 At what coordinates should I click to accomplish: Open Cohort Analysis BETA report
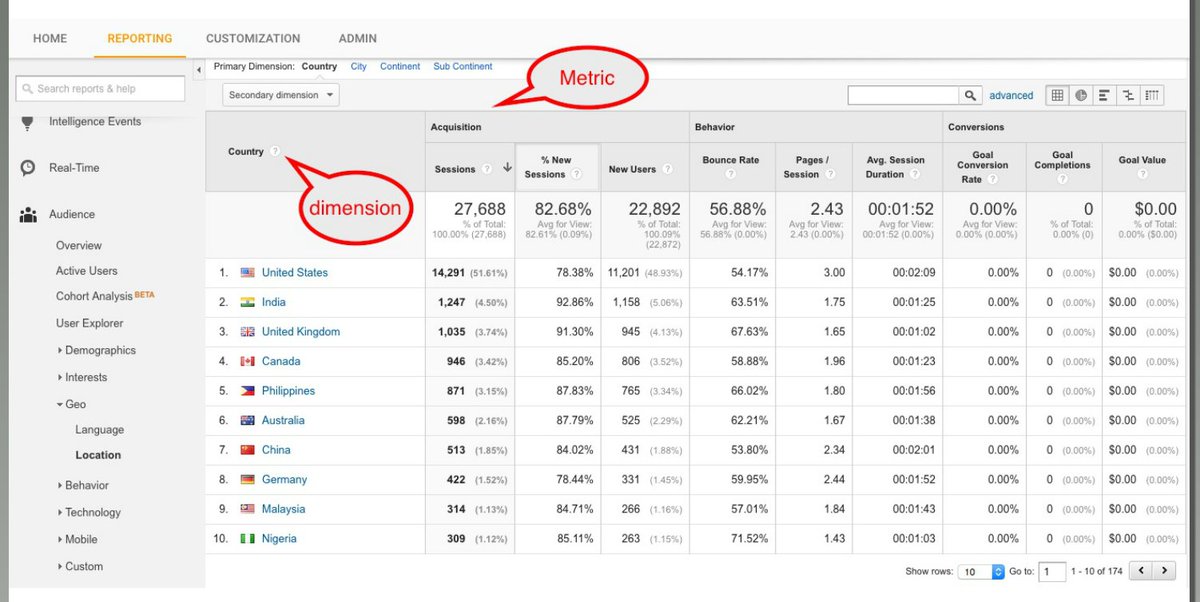tap(105, 296)
